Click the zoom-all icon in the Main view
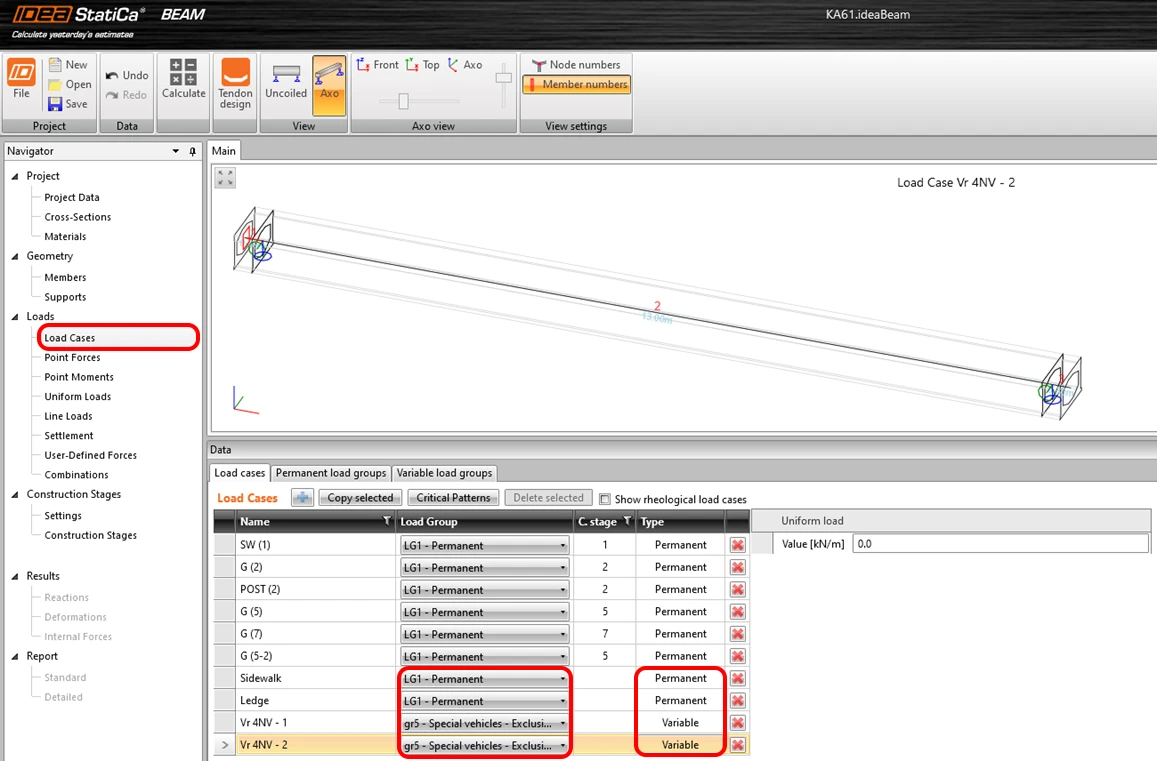Viewport: 1157px width, 761px height. [x=225, y=177]
